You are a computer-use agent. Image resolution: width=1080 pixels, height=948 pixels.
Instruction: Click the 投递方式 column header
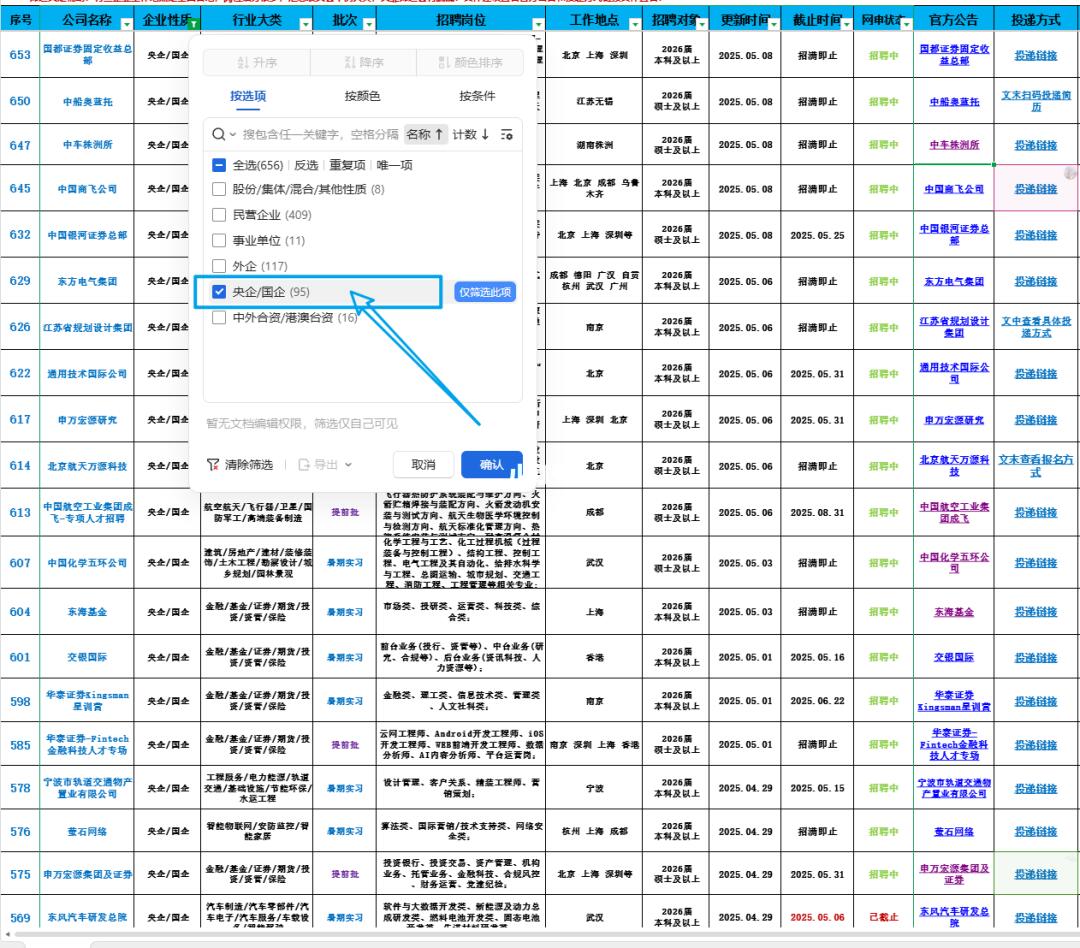click(x=1035, y=20)
